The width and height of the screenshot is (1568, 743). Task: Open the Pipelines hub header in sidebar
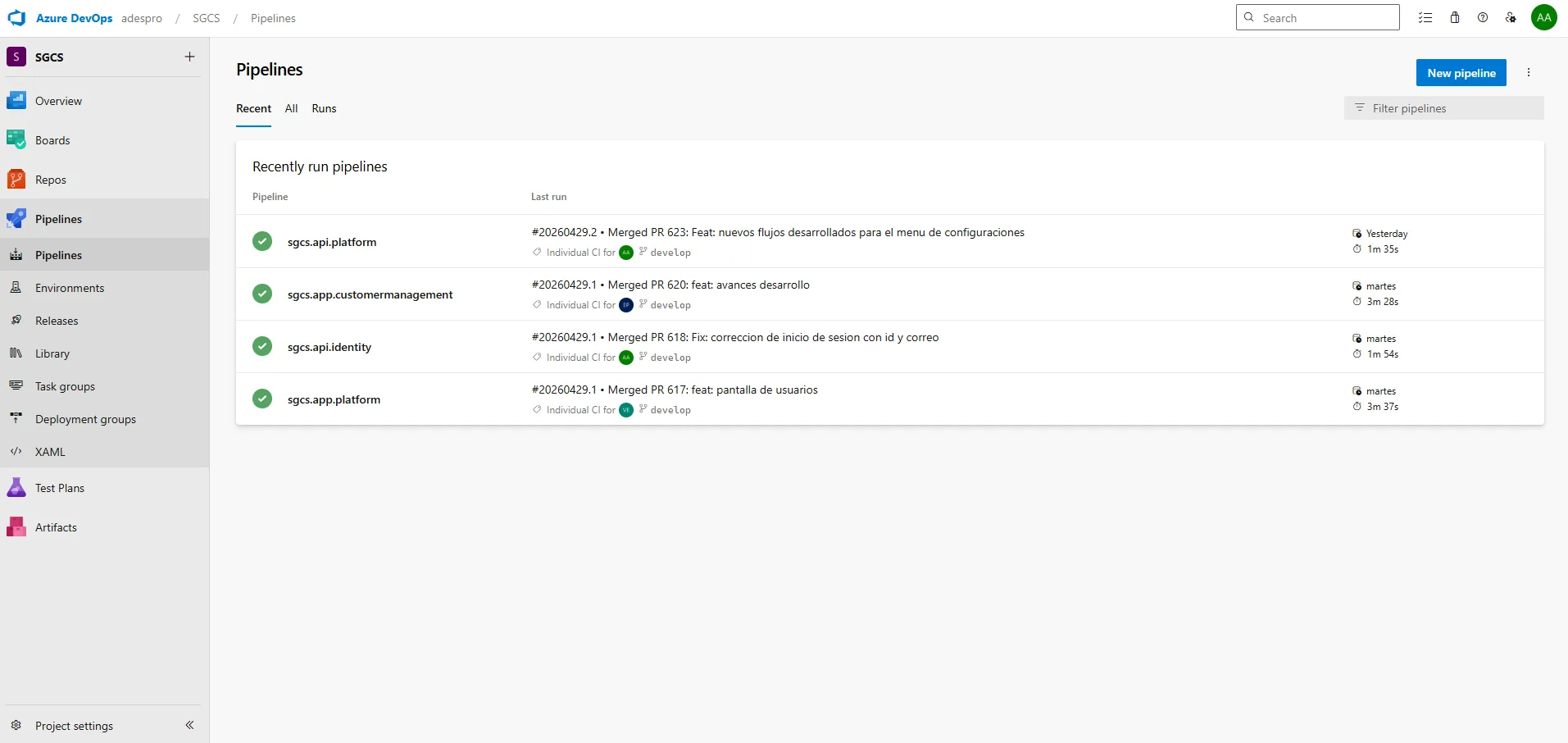(104, 219)
